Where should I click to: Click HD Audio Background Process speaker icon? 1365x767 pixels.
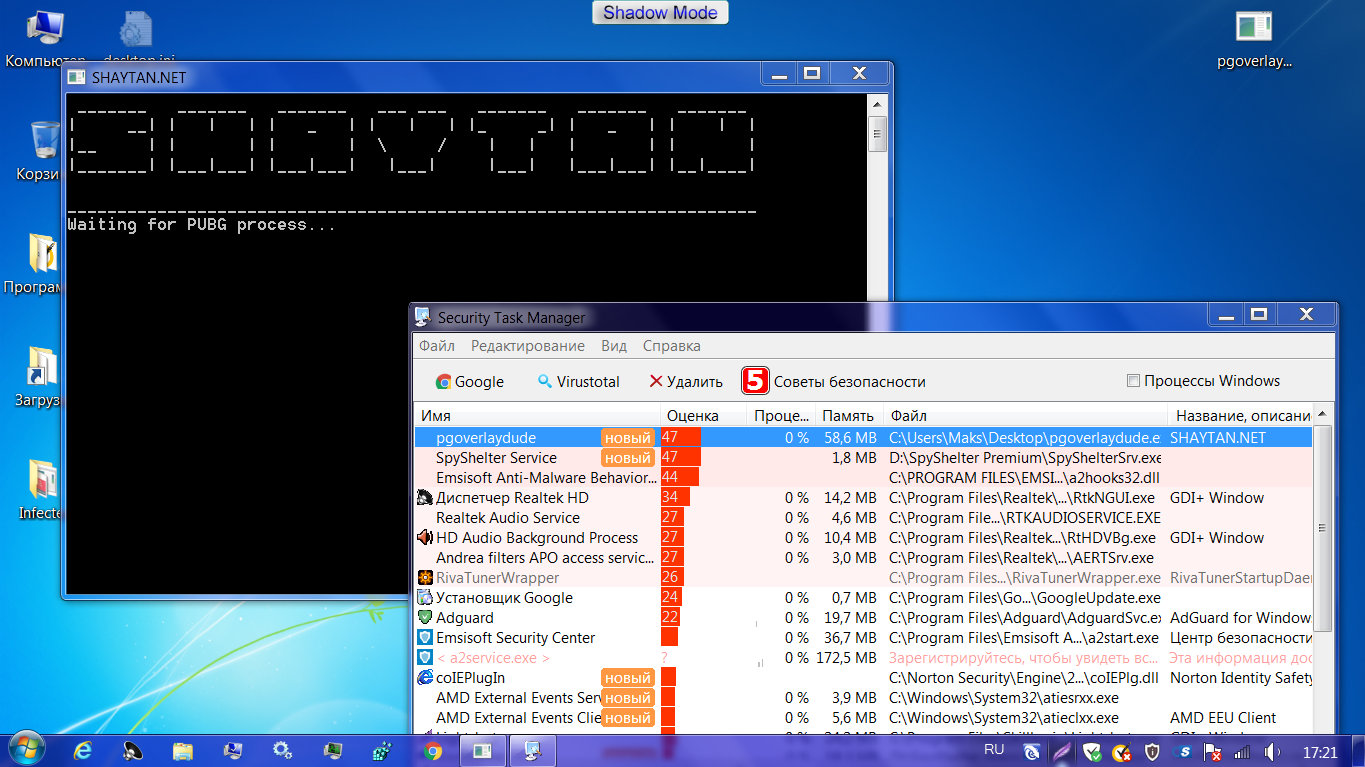point(424,538)
